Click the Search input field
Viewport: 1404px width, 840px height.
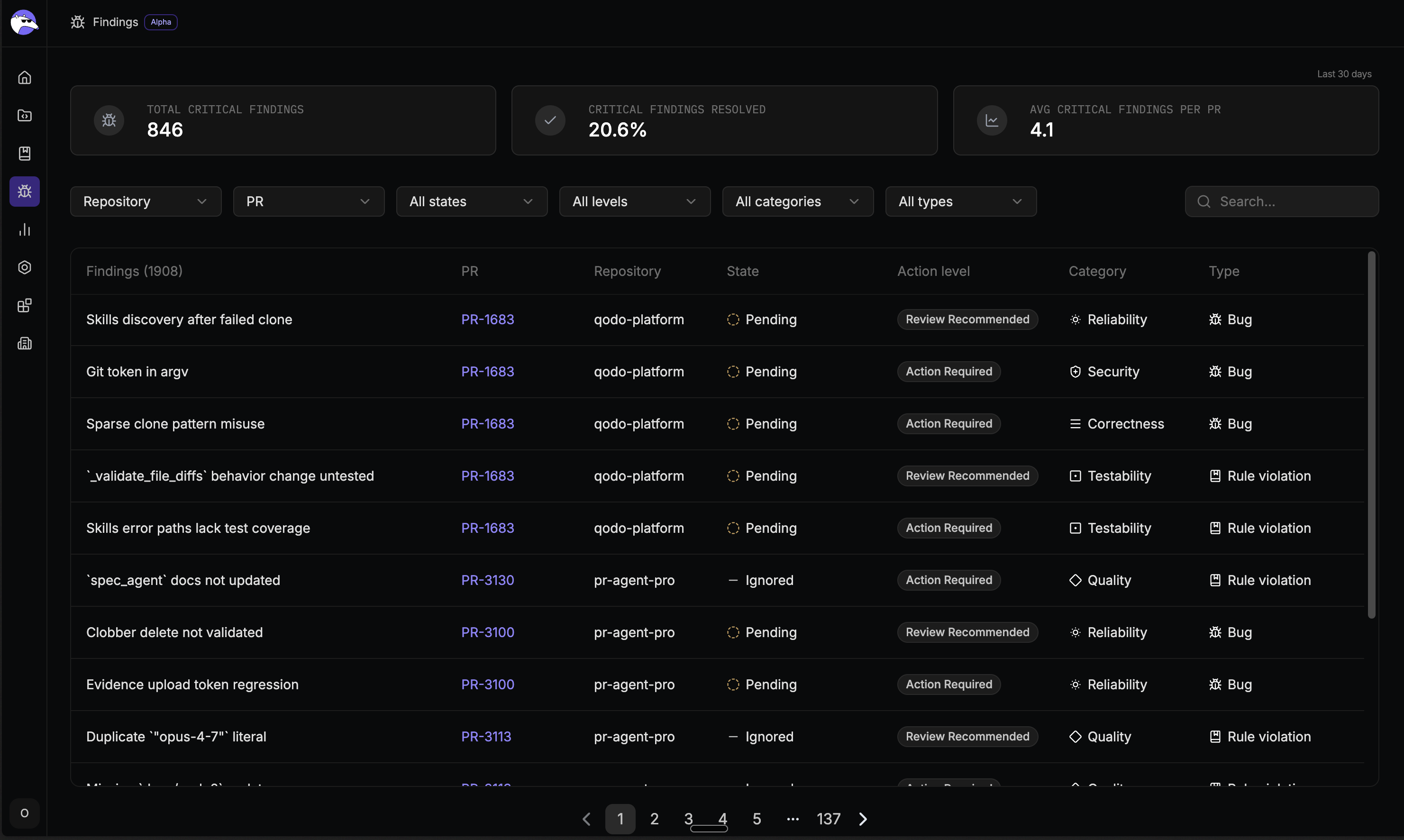pos(1281,201)
